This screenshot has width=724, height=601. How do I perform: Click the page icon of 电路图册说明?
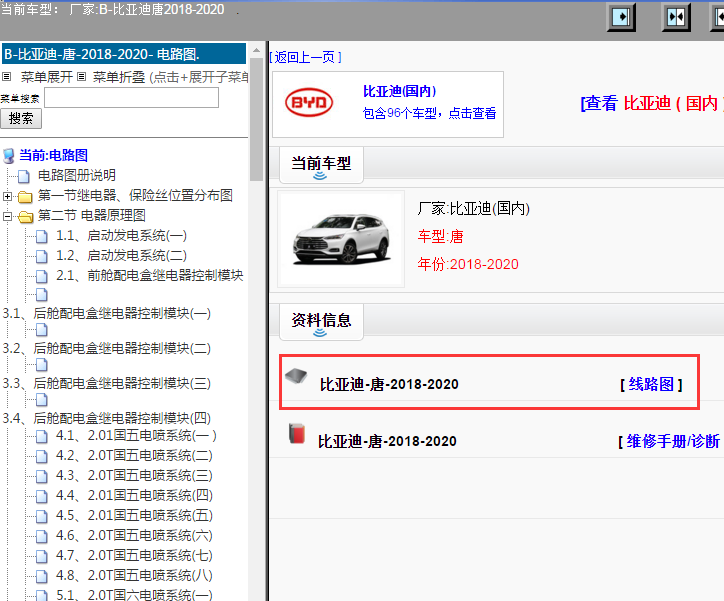[24, 176]
